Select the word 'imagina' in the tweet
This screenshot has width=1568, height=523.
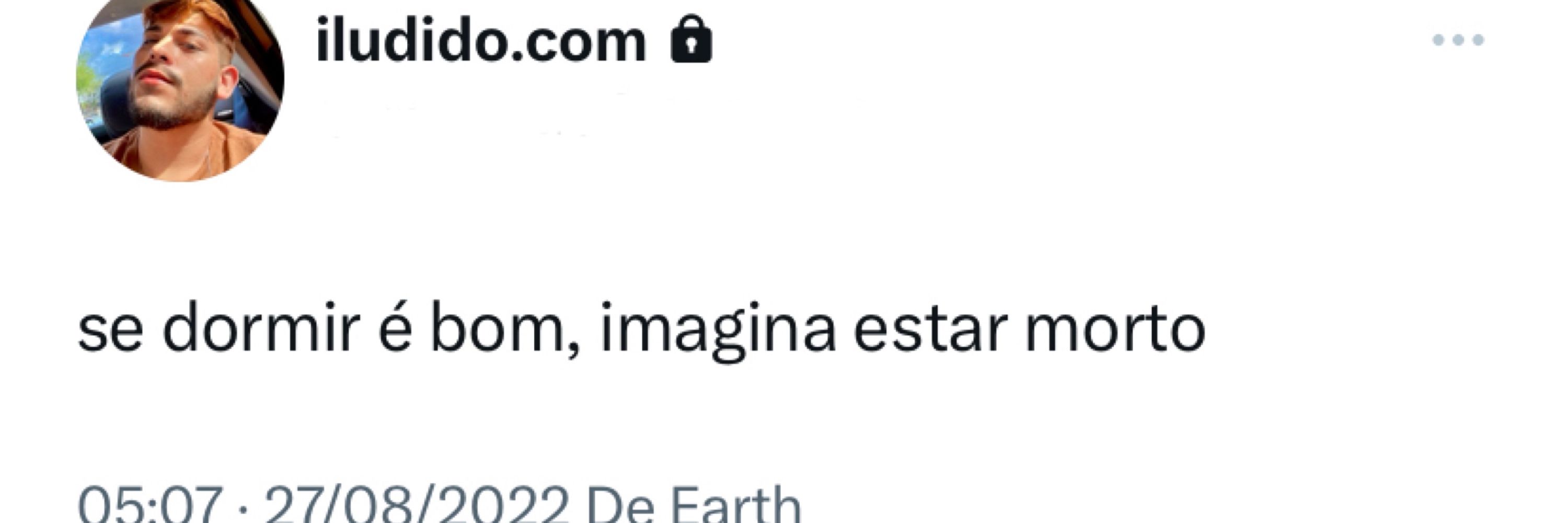(x=718, y=332)
